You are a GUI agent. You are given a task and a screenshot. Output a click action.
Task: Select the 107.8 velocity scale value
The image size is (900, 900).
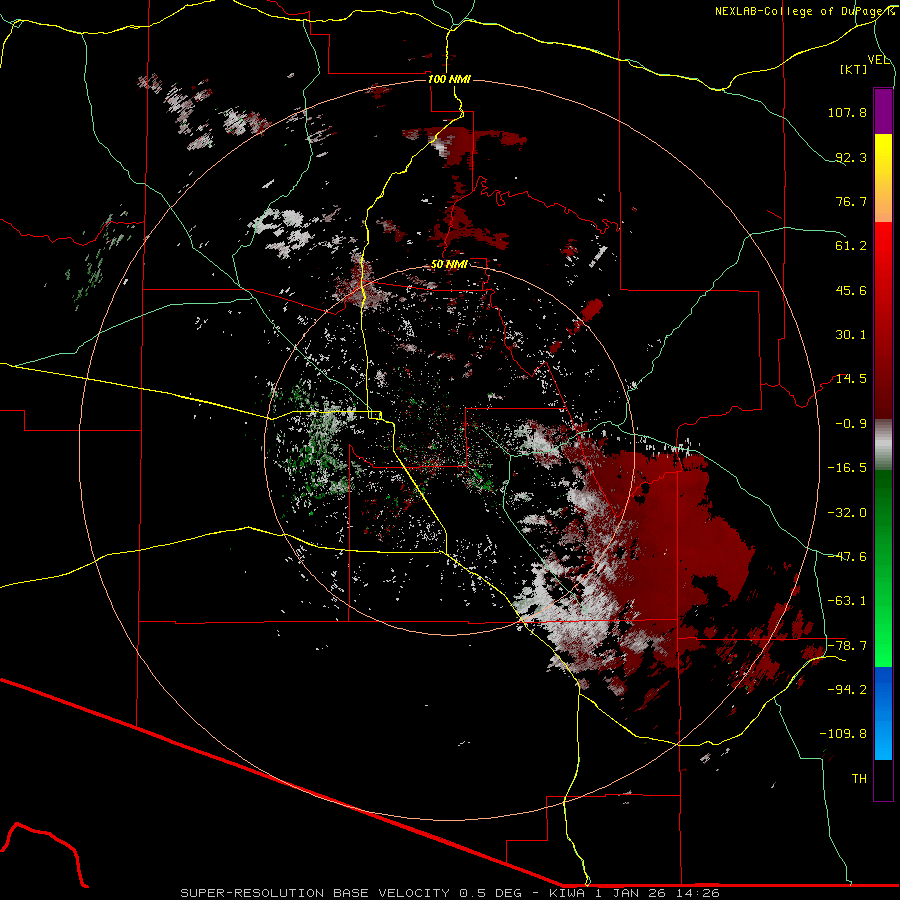[x=847, y=112]
